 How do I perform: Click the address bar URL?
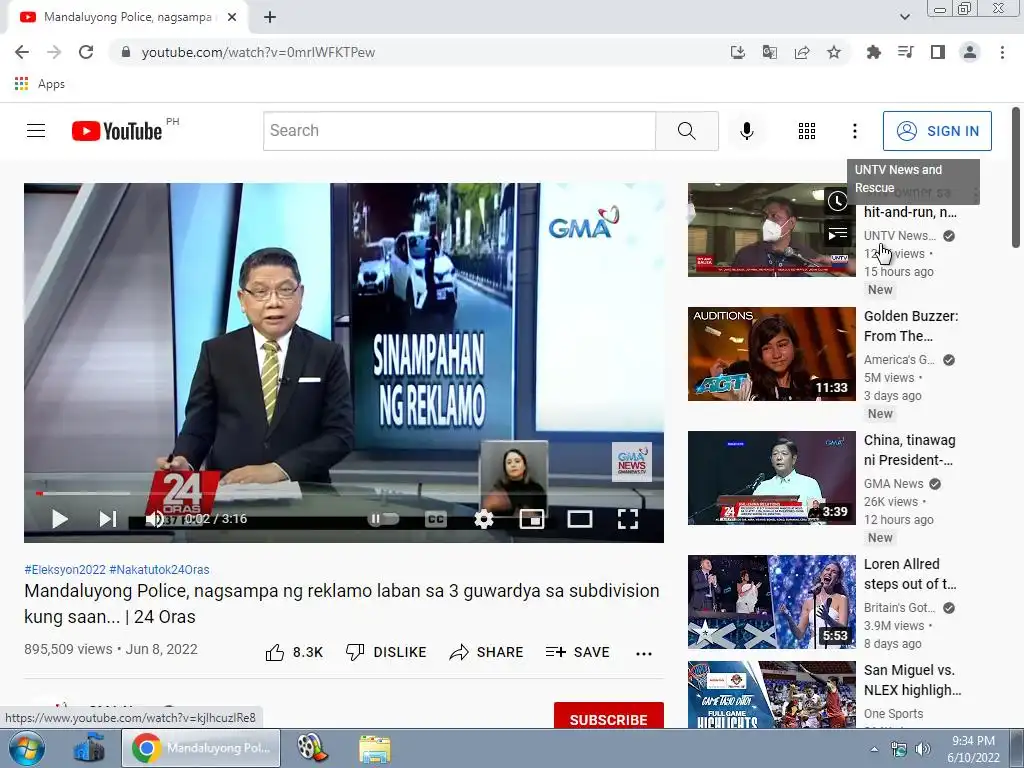[258, 52]
